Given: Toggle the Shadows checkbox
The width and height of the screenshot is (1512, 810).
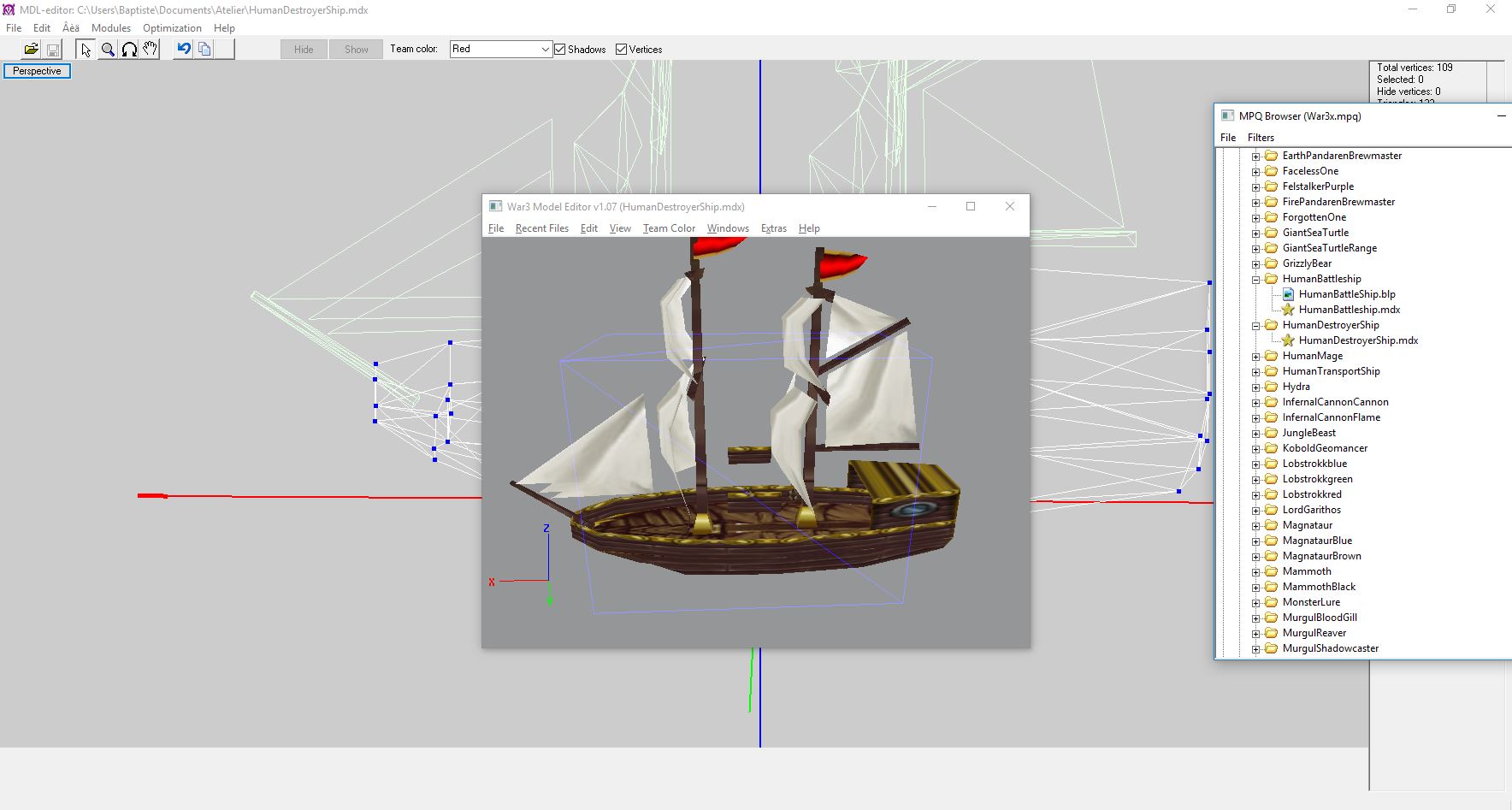Looking at the screenshot, I should point(560,50).
